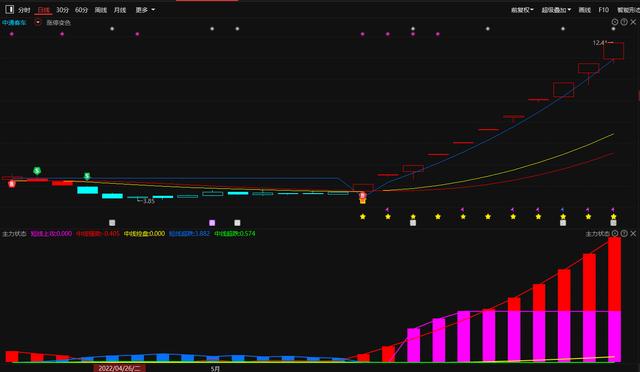Click the 主力状态 label at panel left
640x372 pixels.
[x=14, y=234]
